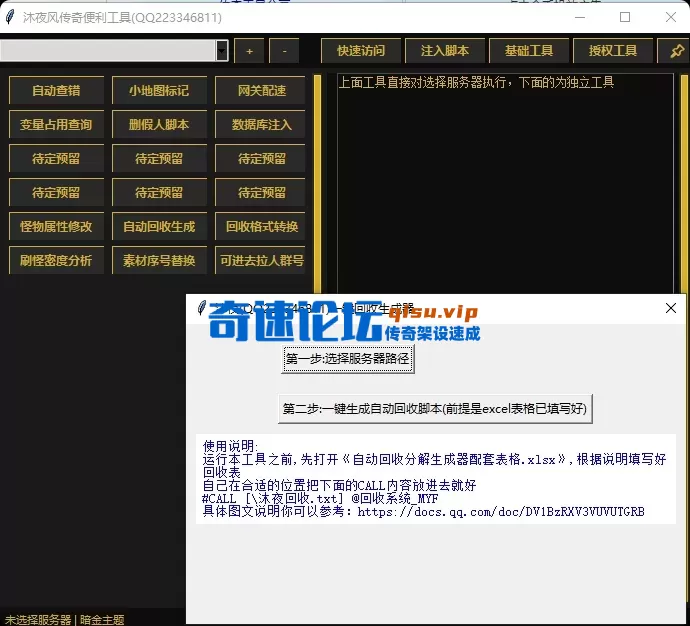Run 刷怪密度分析

[56, 260]
